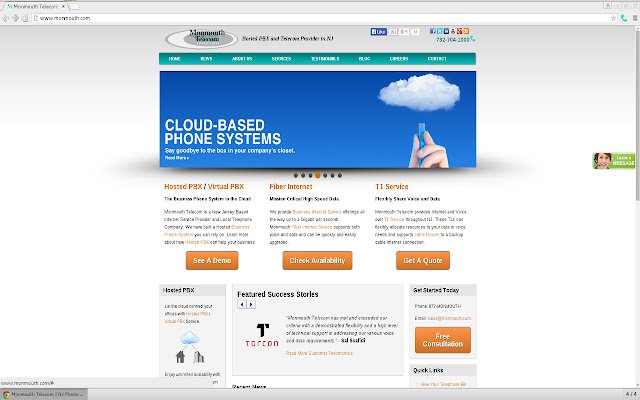Click the Torcon logo
640x400 pixels.
[262, 335]
